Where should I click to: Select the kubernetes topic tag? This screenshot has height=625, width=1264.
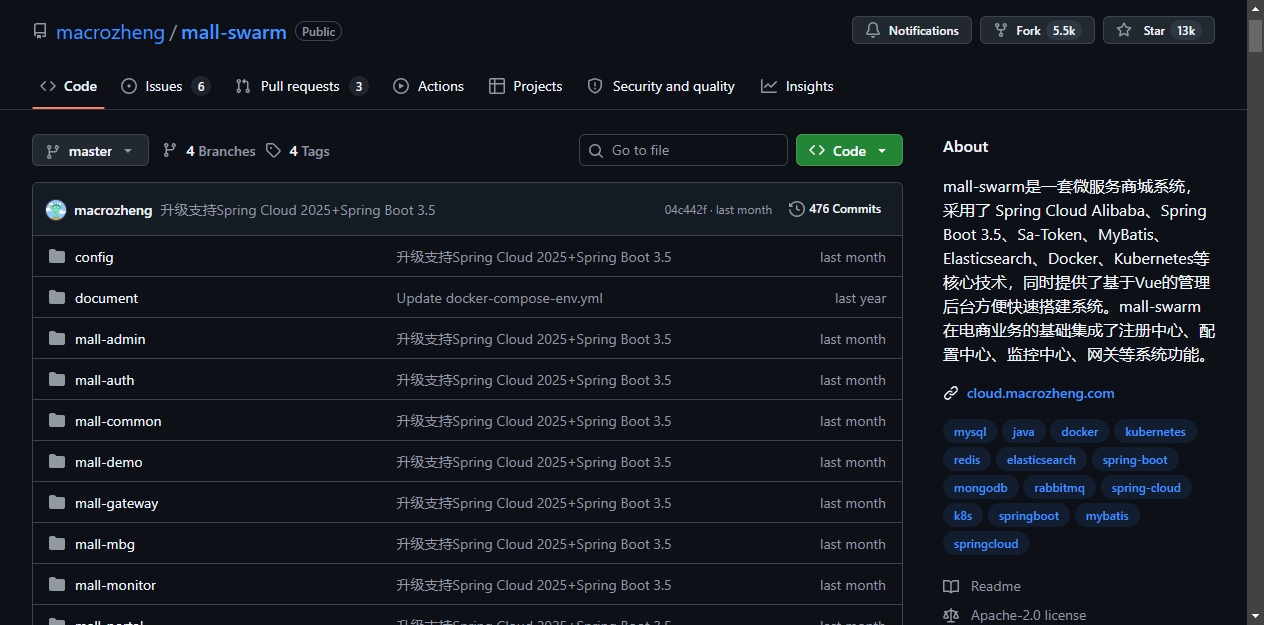tap(1155, 432)
